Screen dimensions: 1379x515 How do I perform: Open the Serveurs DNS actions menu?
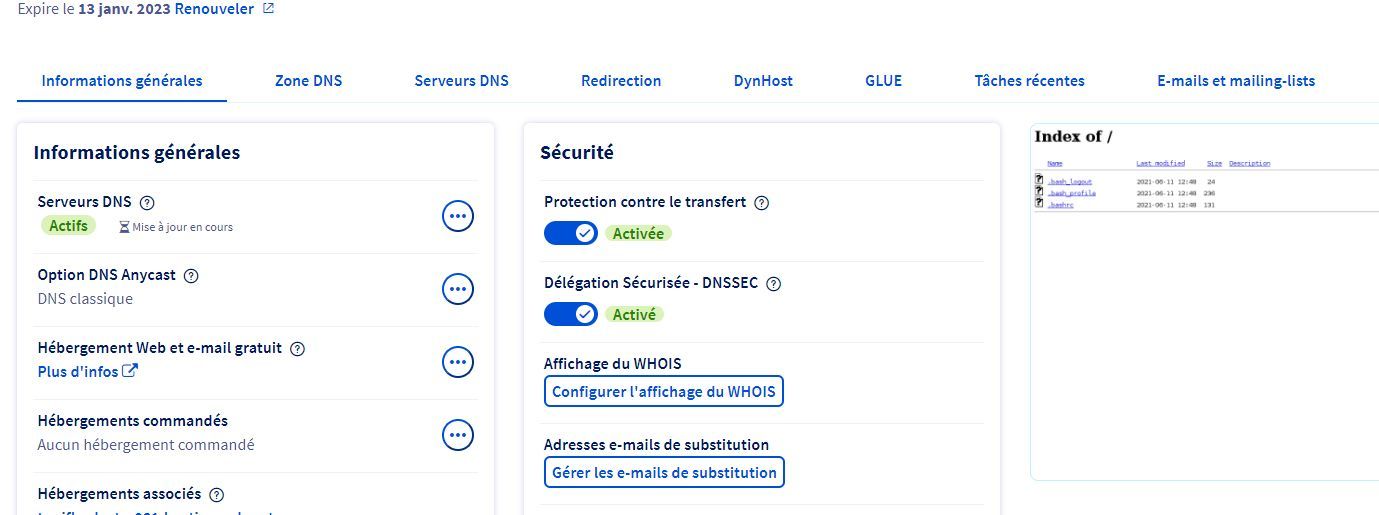tap(458, 216)
